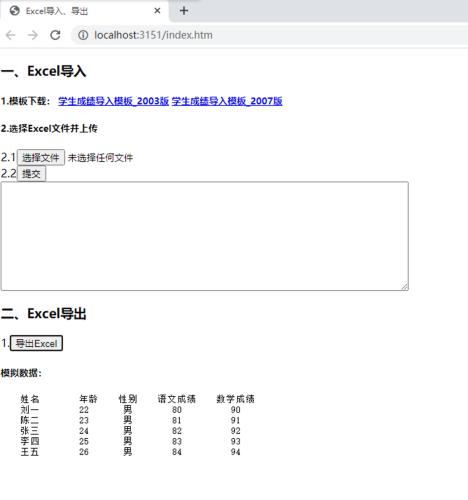Download 学生成绩导入模板_2007版 link
Viewport: 468px width, 500px height.
(x=227, y=101)
